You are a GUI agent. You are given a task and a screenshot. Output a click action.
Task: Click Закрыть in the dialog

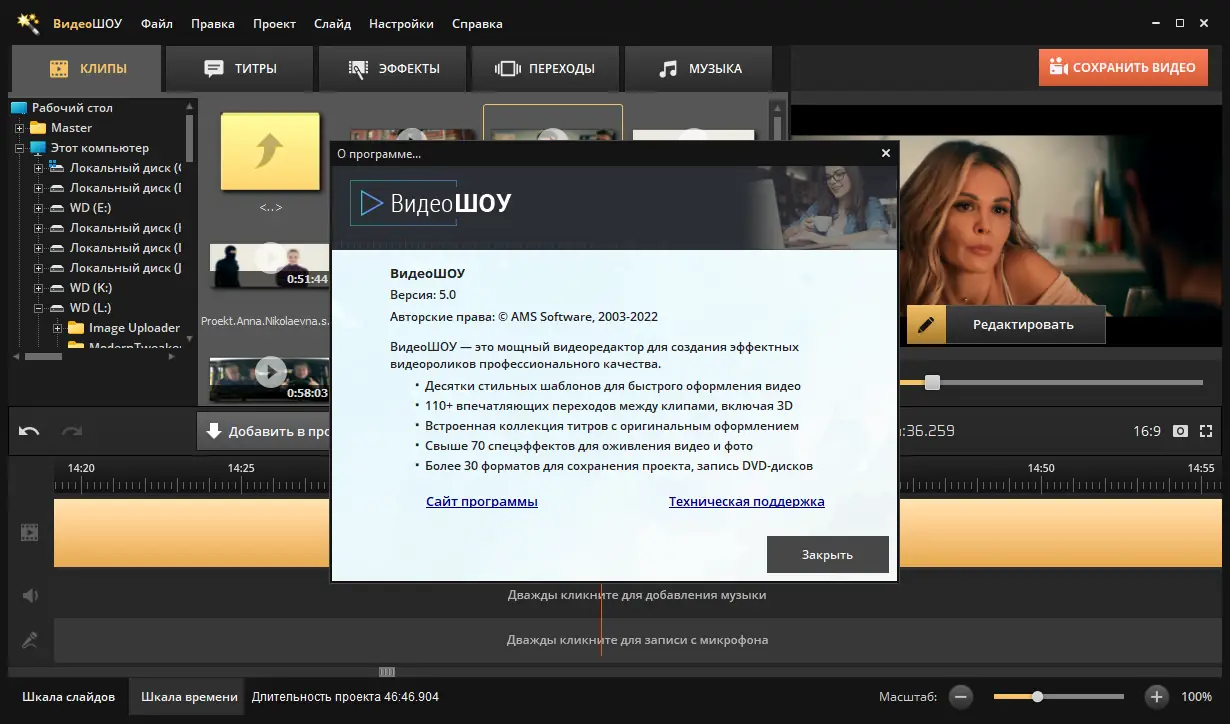pyautogui.click(x=827, y=554)
